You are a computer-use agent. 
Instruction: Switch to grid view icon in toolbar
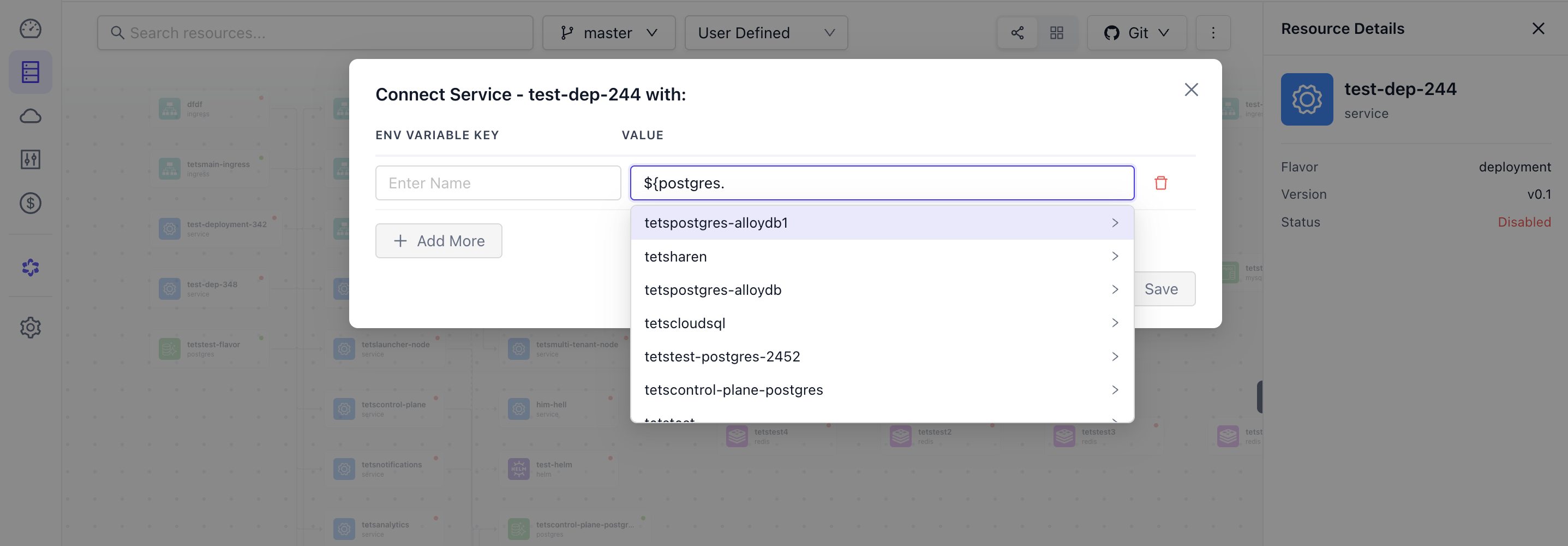[1057, 33]
